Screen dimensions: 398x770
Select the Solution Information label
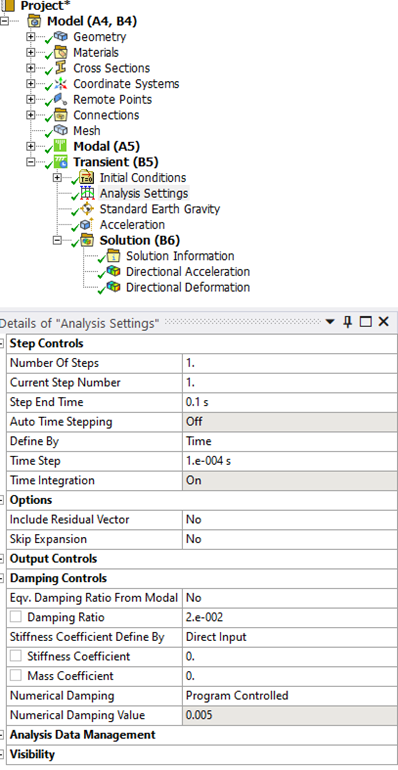pos(180,256)
